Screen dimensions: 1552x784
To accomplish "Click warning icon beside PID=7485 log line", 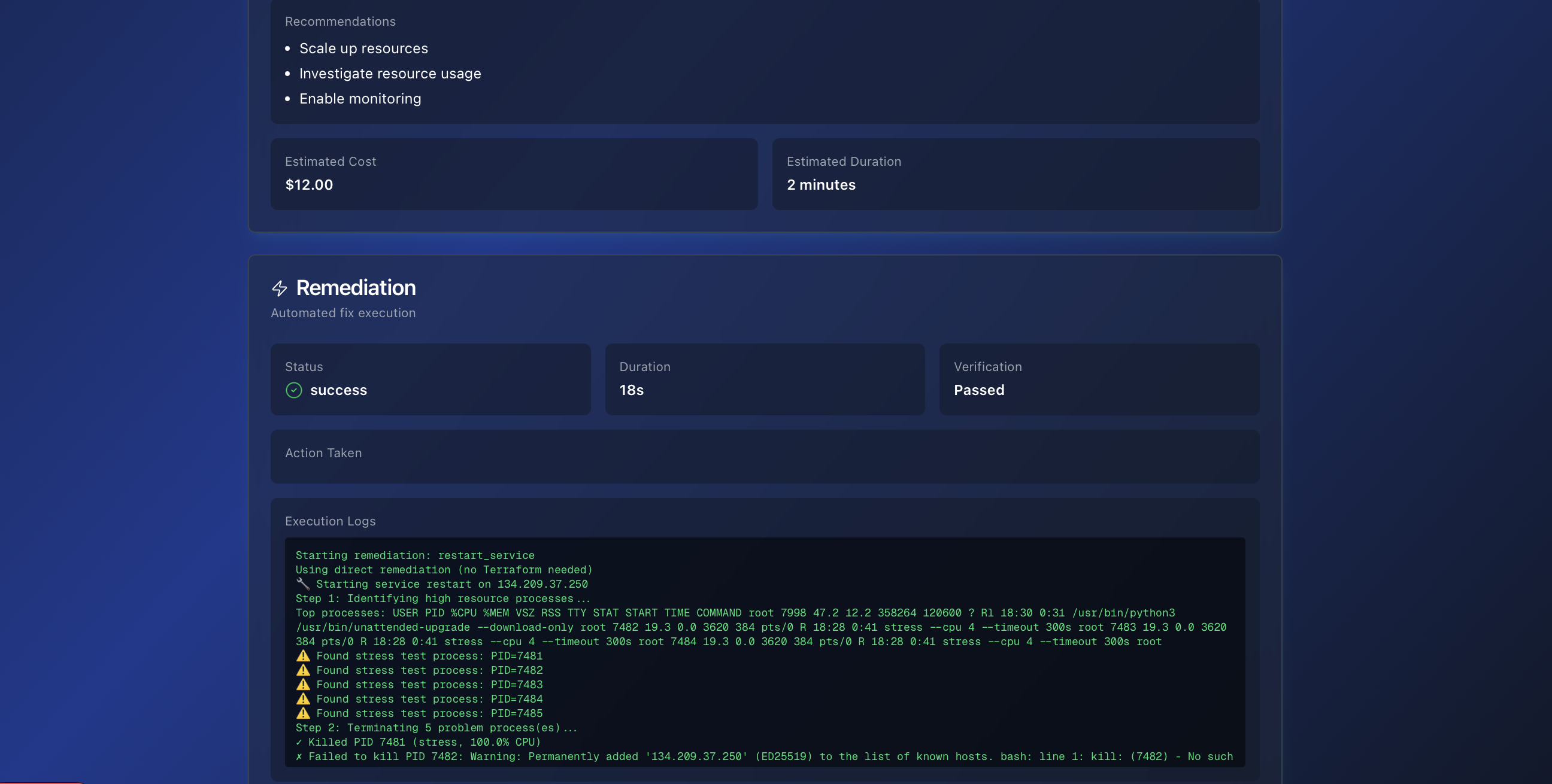I will (x=303, y=713).
